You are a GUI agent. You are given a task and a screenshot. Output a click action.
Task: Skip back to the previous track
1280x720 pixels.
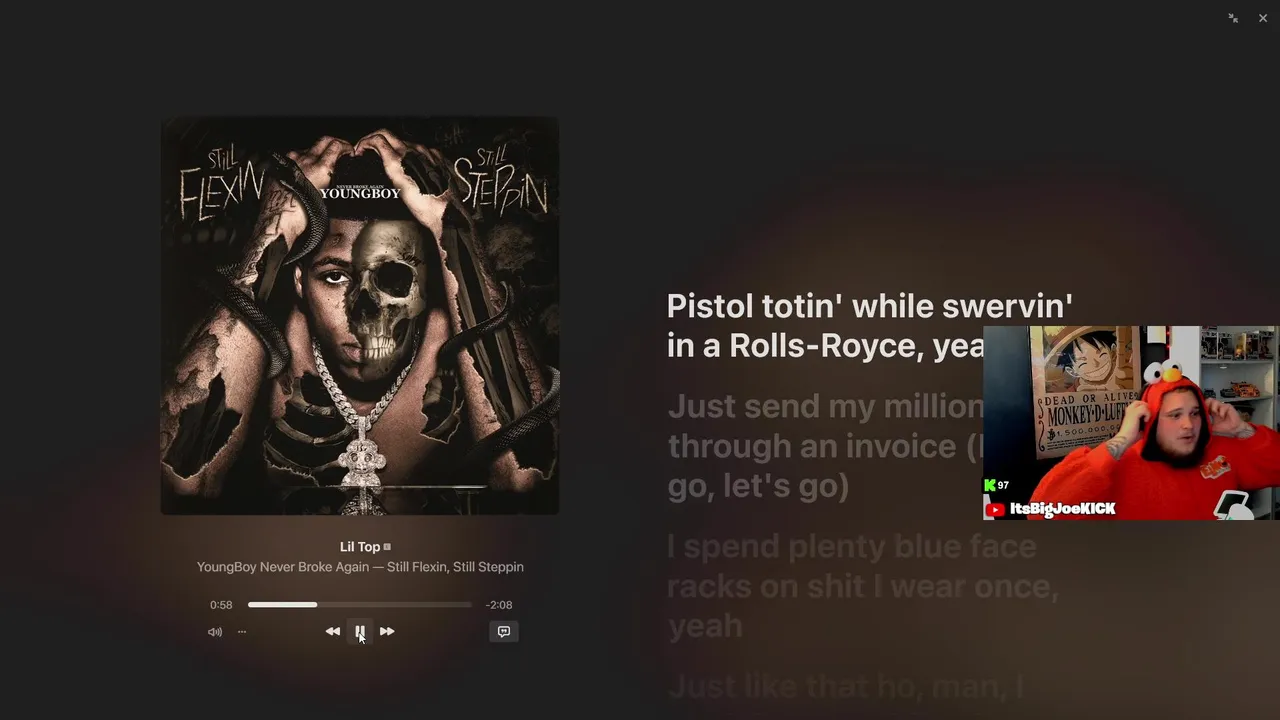point(333,632)
